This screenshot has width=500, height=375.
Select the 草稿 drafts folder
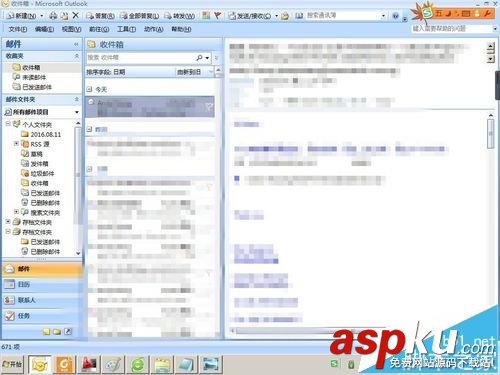pos(32,154)
